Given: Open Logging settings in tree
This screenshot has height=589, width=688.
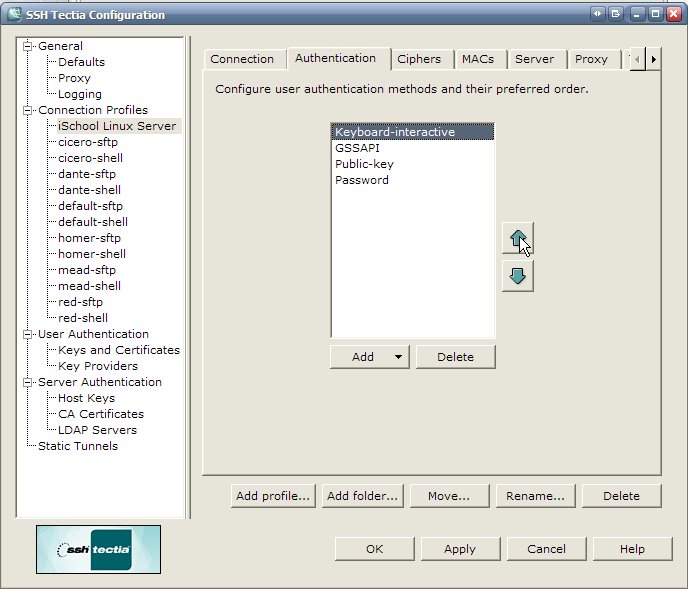Looking at the screenshot, I should (x=80, y=94).
